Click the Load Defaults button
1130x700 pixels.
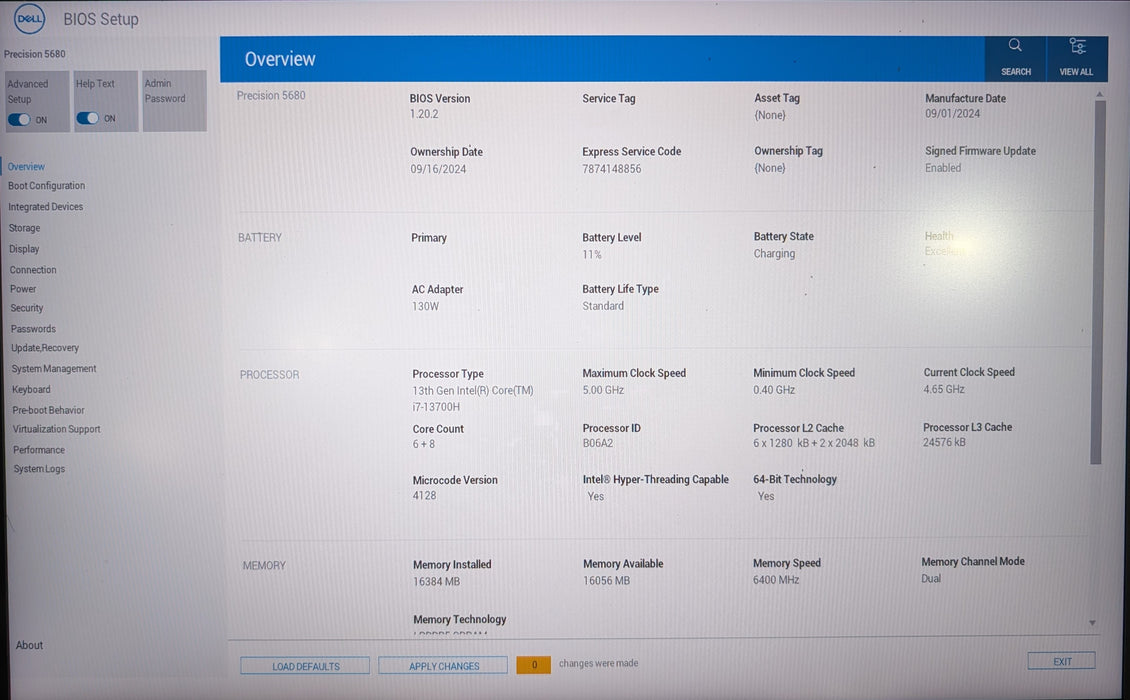[x=305, y=666]
